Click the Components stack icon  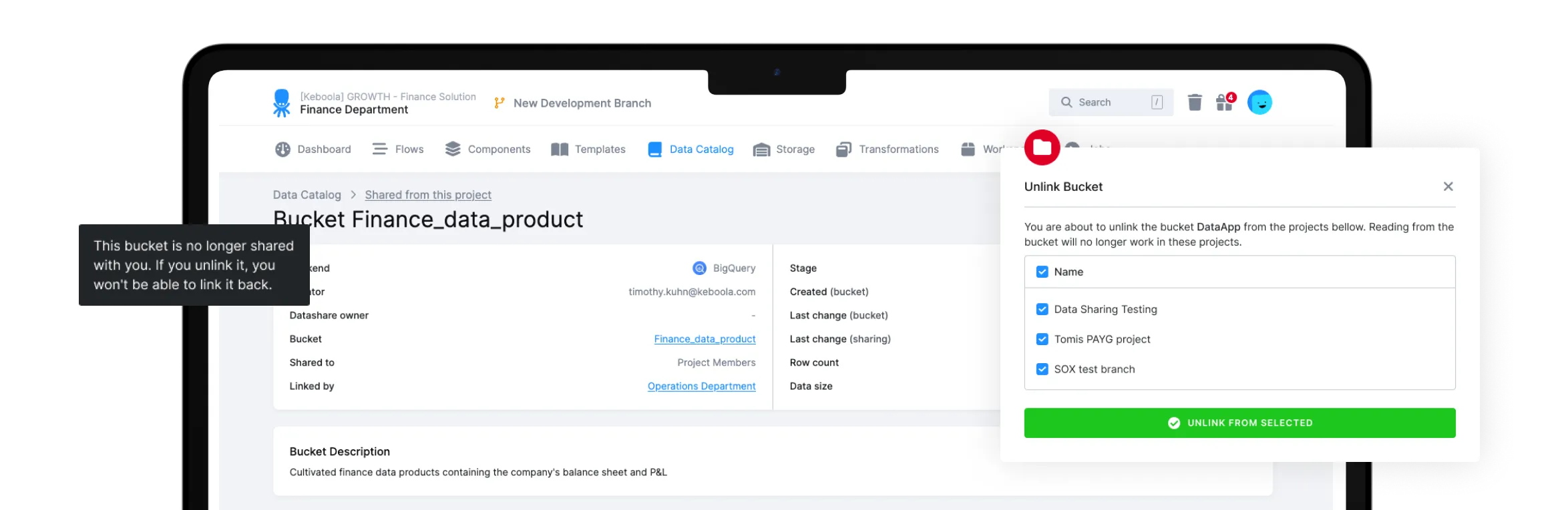[453, 149]
